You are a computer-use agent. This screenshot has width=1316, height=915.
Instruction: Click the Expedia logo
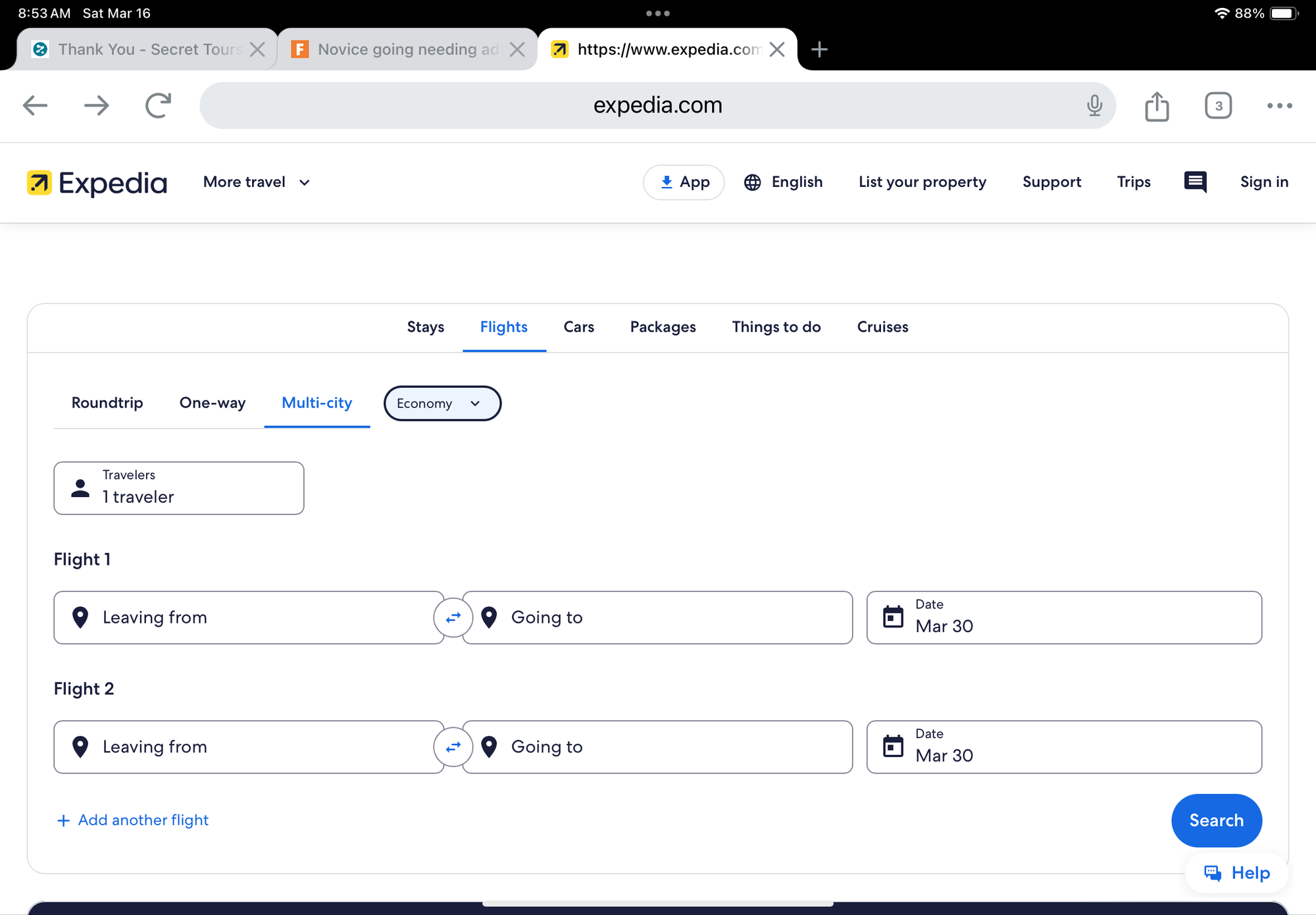(97, 183)
